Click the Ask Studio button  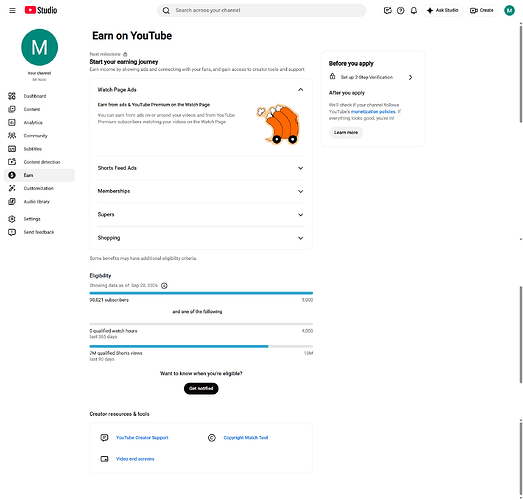pyautogui.click(x=443, y=10)
